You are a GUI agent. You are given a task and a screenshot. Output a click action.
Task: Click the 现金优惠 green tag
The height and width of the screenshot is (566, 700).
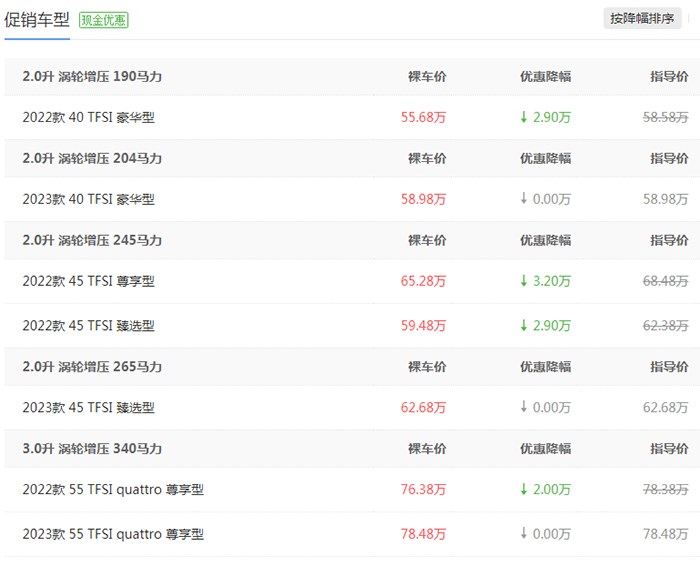click(x=104, y=20)
